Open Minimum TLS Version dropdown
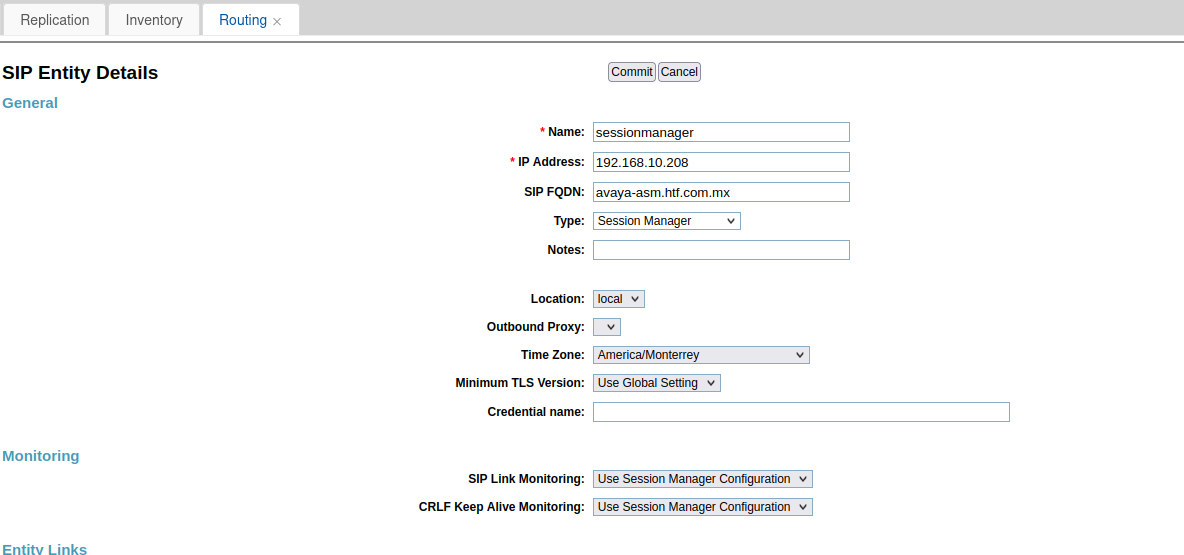This screenshot has height=555, width=1184. pyautogui.click(x=657, y=383)
